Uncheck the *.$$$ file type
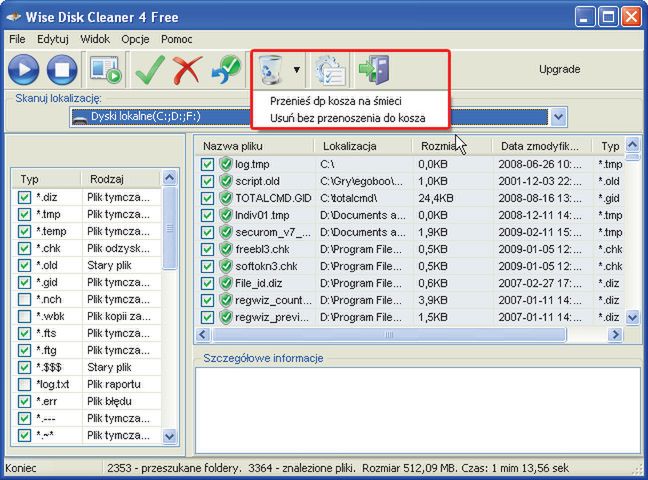 (24, 367)
